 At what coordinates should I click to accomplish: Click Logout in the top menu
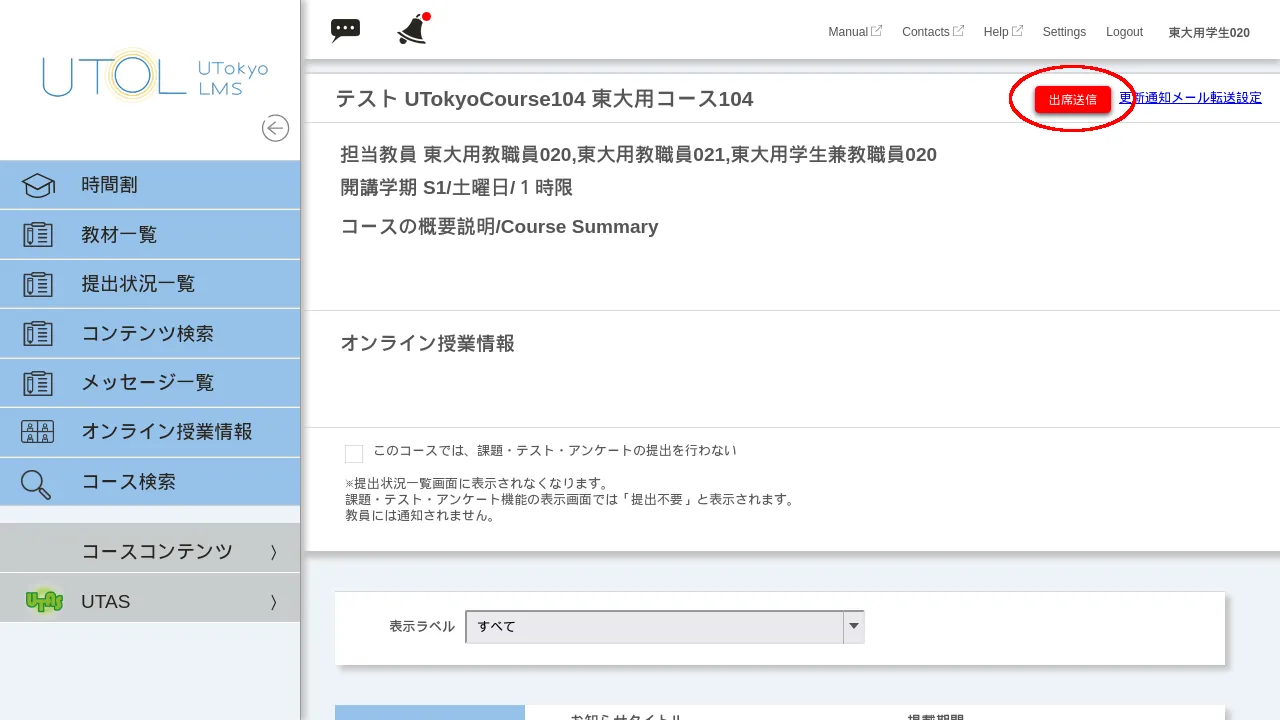tap(1124, 32)
